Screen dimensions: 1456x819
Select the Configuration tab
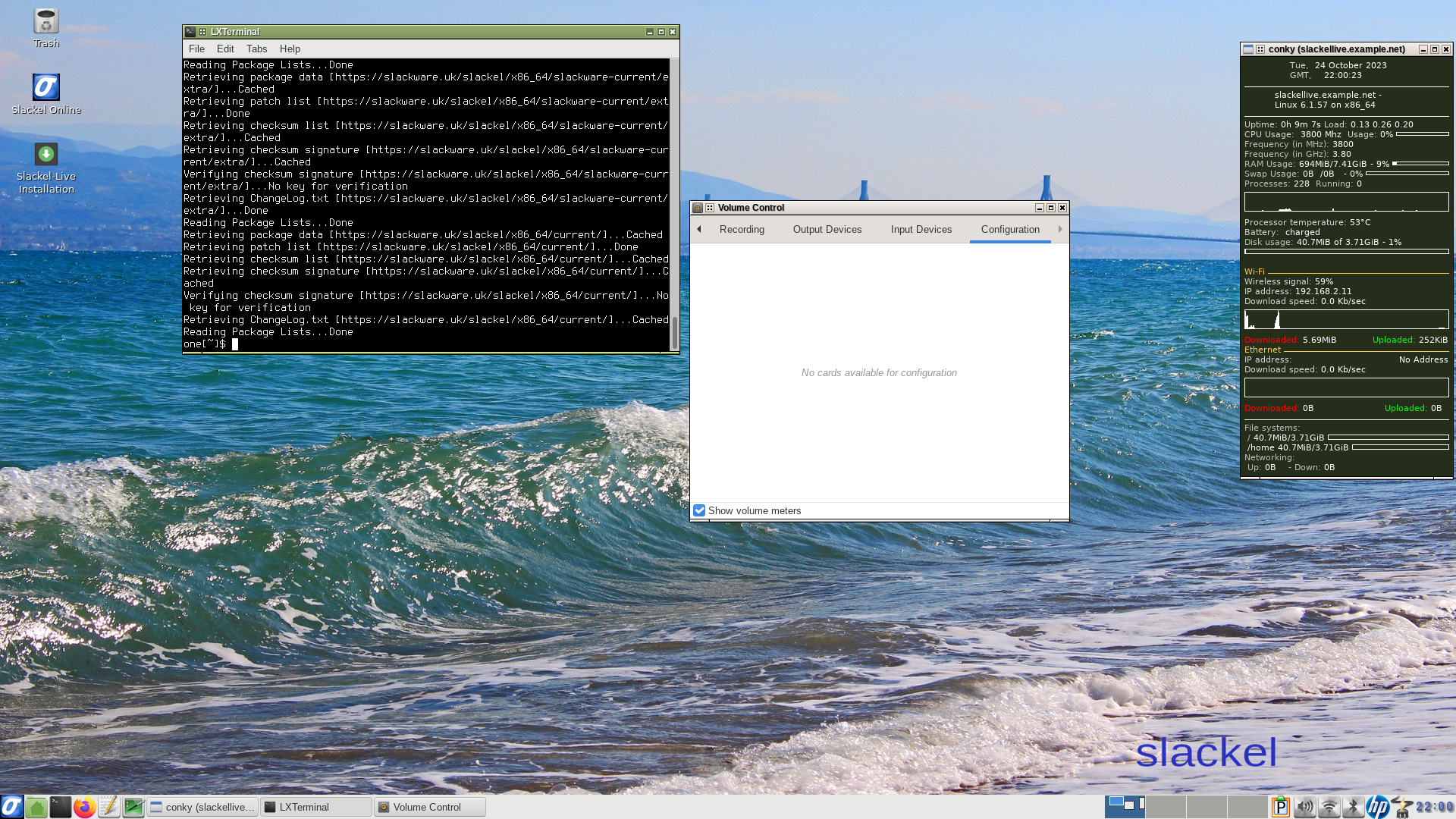point(1010,229)
